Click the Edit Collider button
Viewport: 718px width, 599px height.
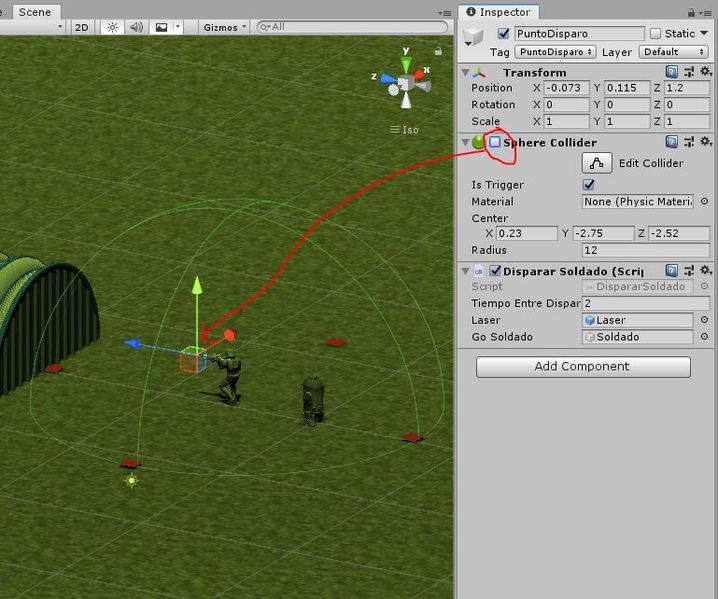click(x=597, y=163)
